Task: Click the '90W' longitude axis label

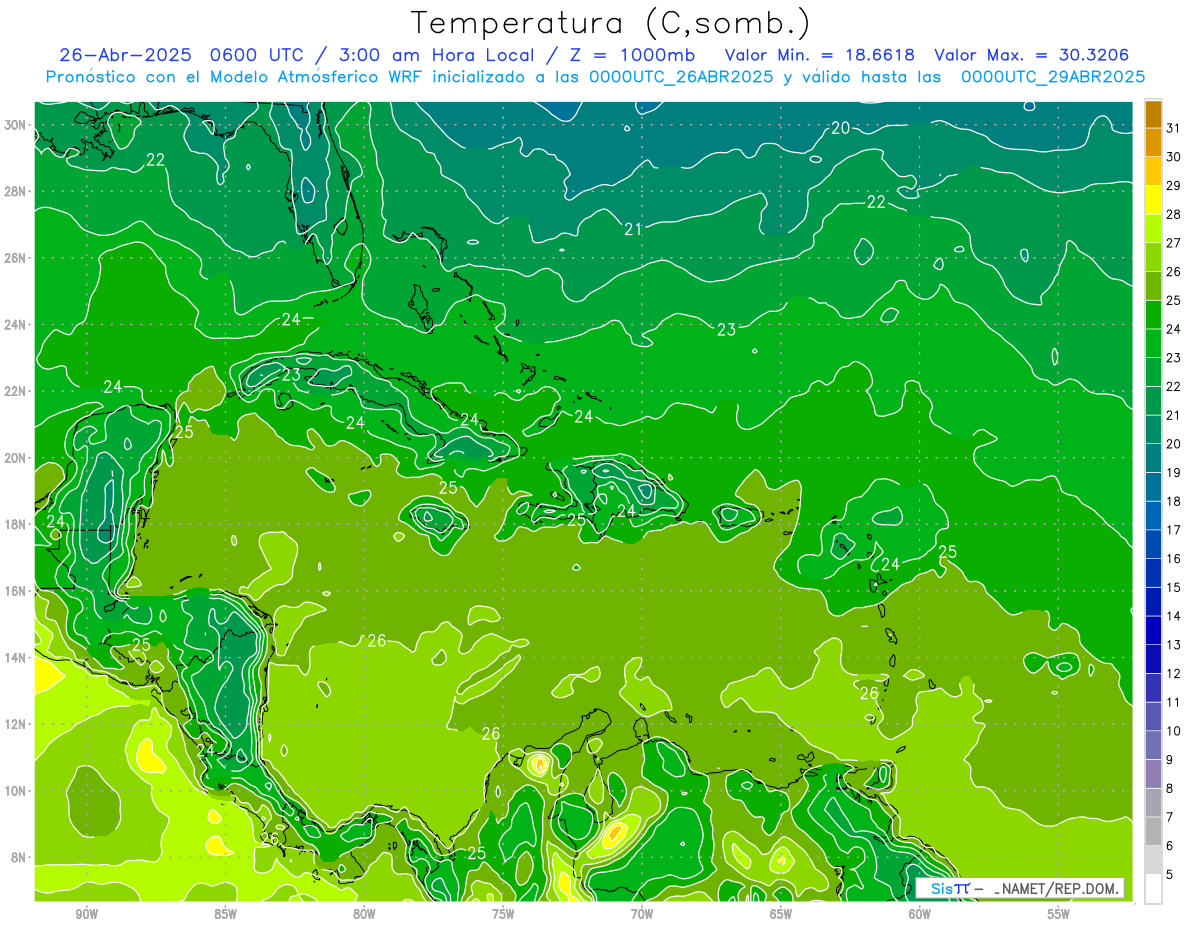Action: pyautogui.click(x=86, y=915)
